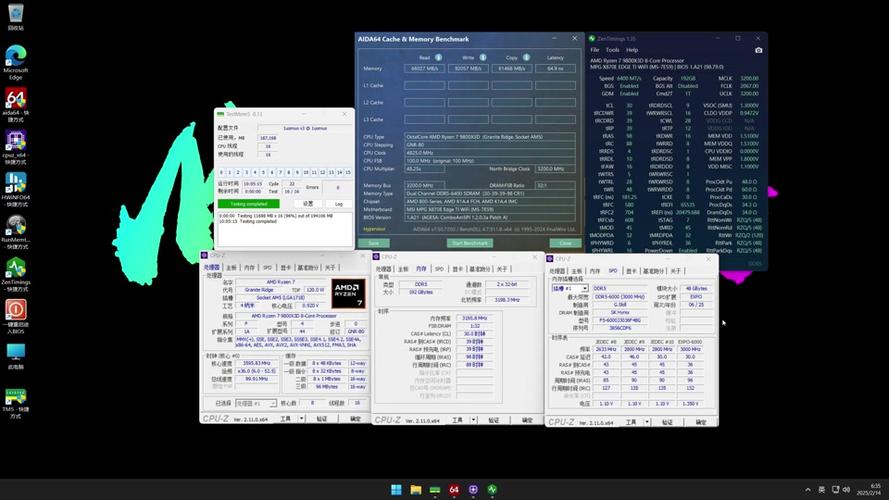Click the 英 input method indicator in the tray
The width and height of the screenshot is (889, 500).
(822, 489)
